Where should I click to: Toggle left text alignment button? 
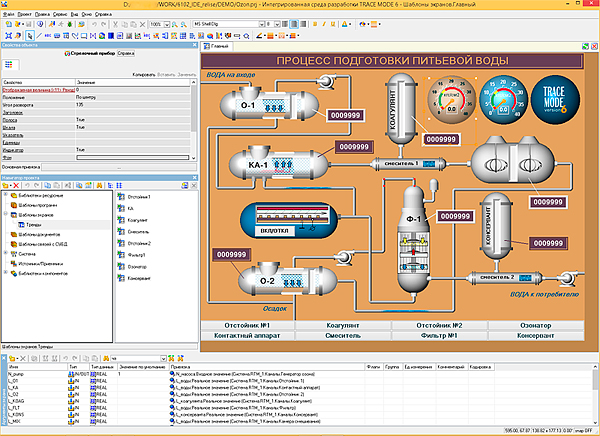point(285,24)
